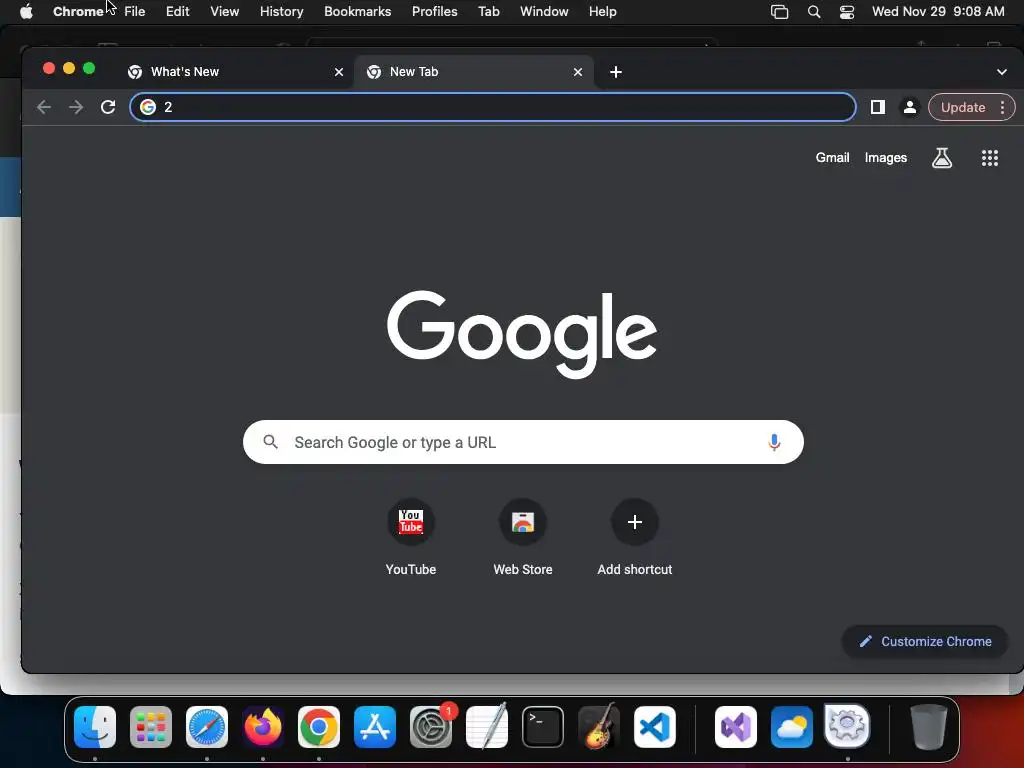1024x768 pixels.
Task: Open Finder from the Dock
Action: [95, 727]
